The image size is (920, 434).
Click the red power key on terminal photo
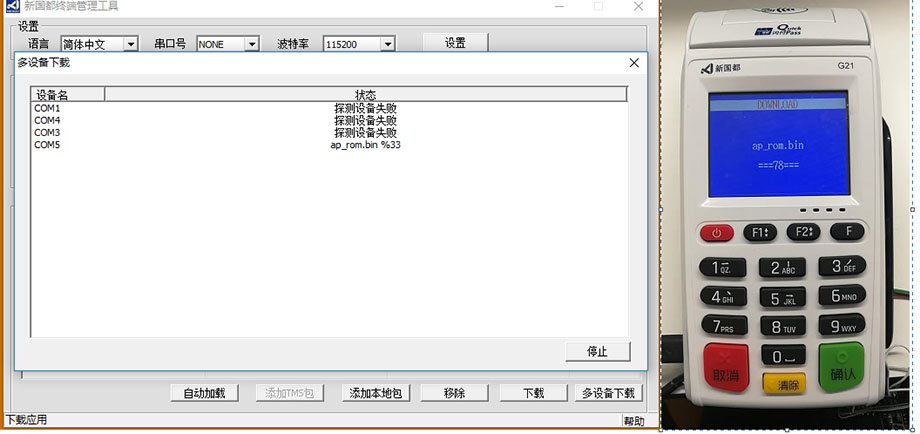point(715,233)
